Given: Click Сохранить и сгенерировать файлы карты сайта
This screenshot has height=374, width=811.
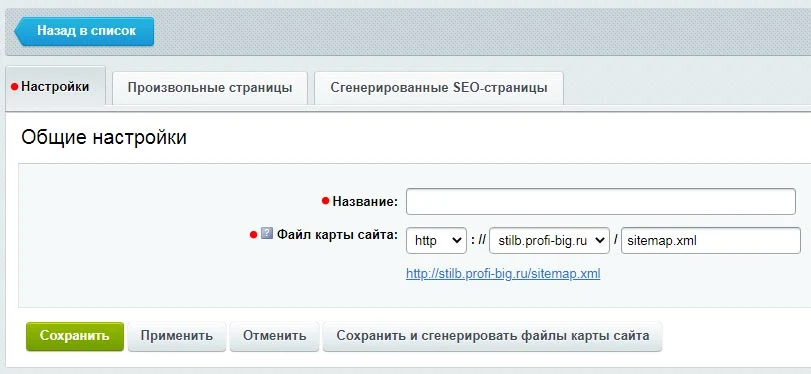Looking at the screenshot, I should point(492,336).
